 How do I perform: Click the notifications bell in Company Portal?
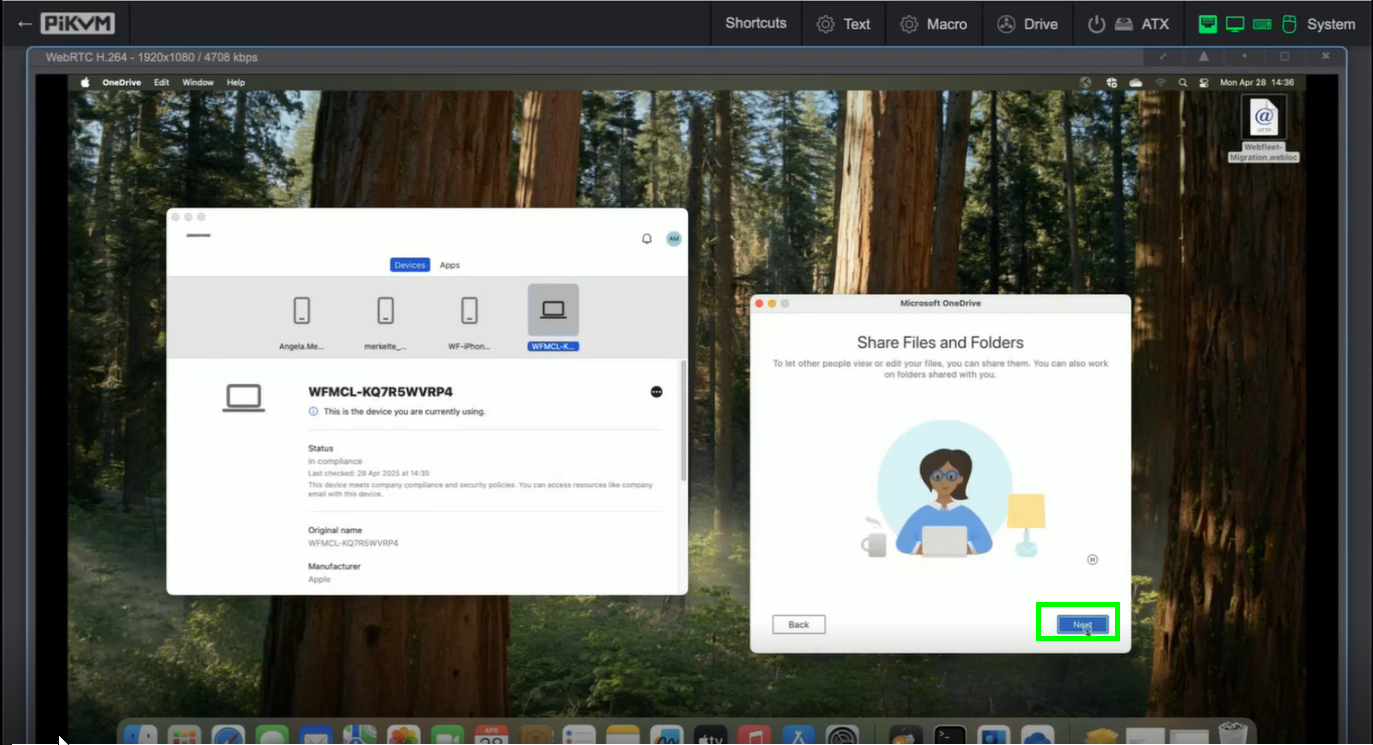coord(647,239)
